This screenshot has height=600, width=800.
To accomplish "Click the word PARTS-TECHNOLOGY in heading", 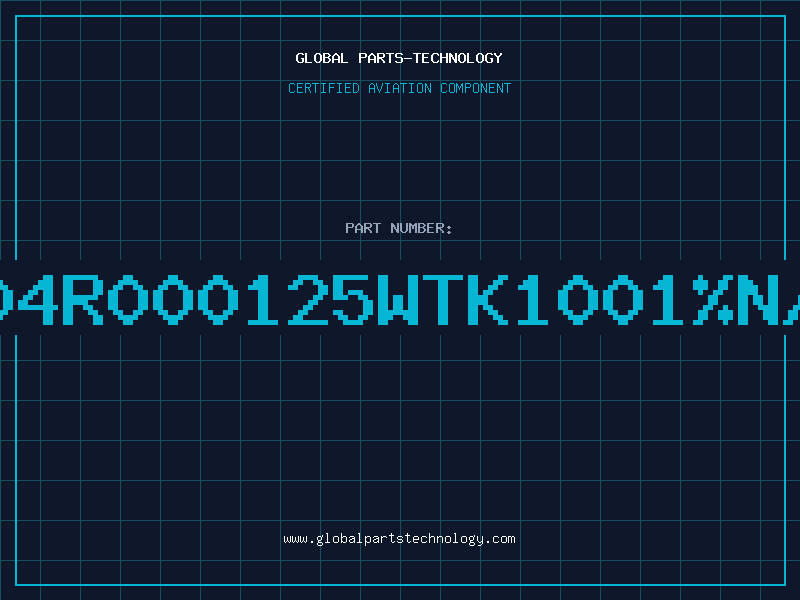I will point(431,58).
